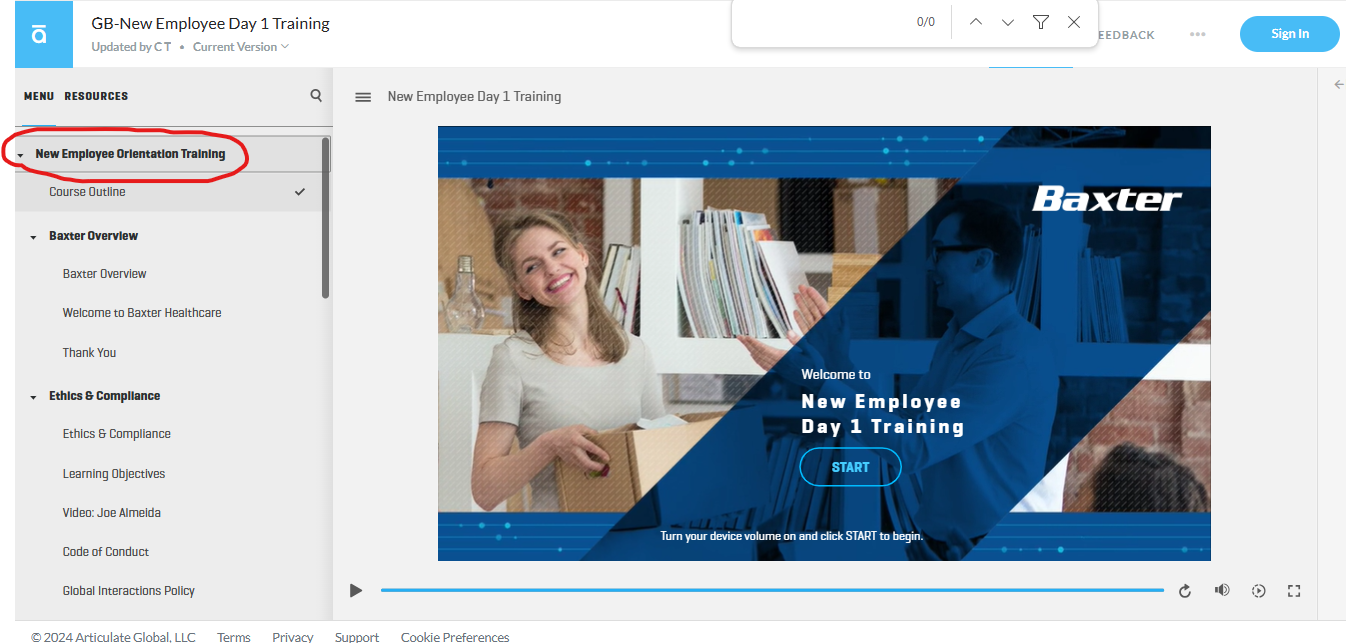Screen dimensions: 1346x643
Task: Mute audio with the volume speaker icon
Action: tap(1222, 590)
